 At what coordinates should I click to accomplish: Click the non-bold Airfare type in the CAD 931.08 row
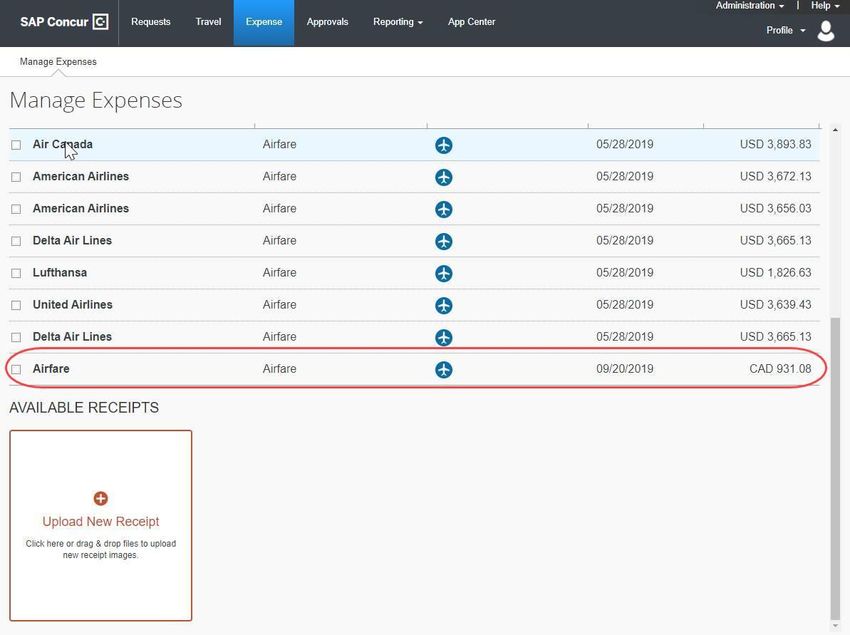pyautogui.click(x=279, y=369)
